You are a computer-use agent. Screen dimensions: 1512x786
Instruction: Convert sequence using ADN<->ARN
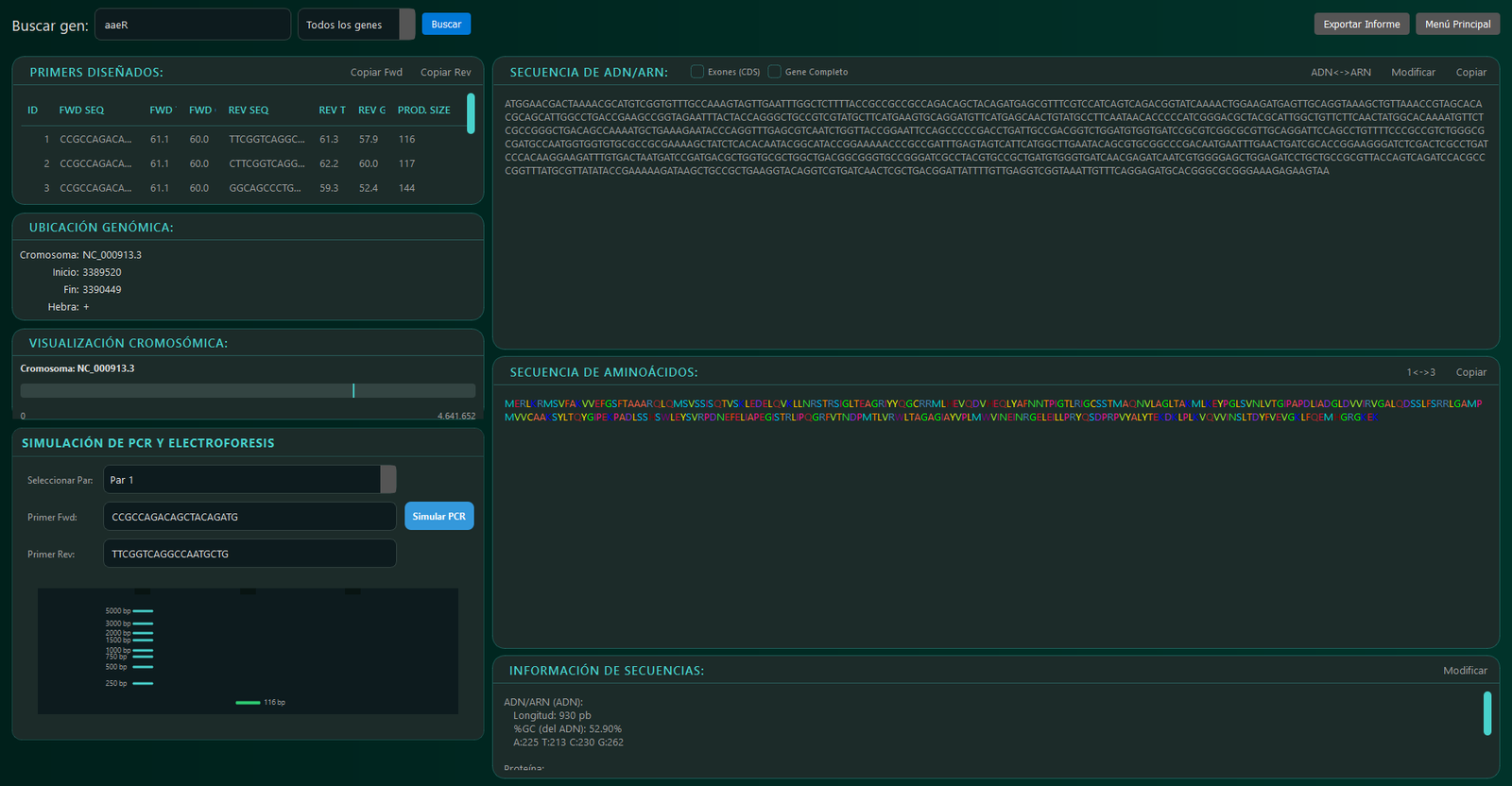[1340, 73]
